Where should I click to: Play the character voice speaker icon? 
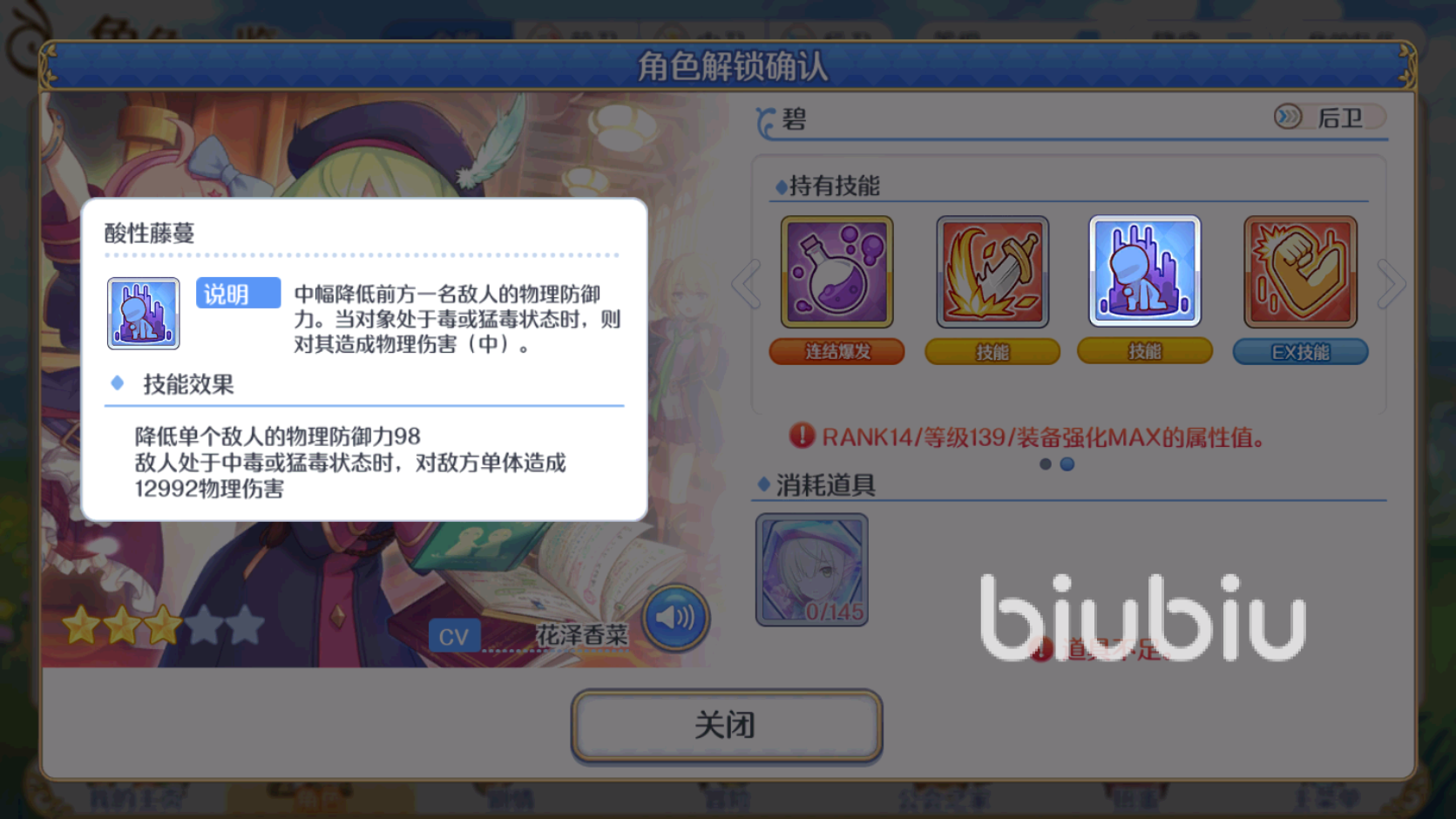pyautogui.click(x=676, y=618)
